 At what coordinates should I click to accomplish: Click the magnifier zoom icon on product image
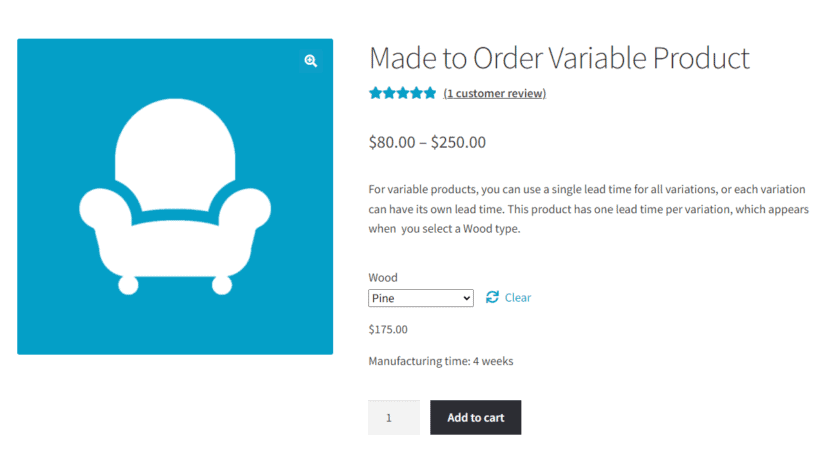click(x=311, y=61)
